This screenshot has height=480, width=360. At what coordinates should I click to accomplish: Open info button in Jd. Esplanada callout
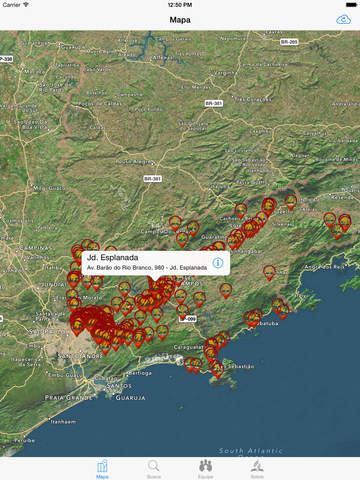[x=218, y=263]
